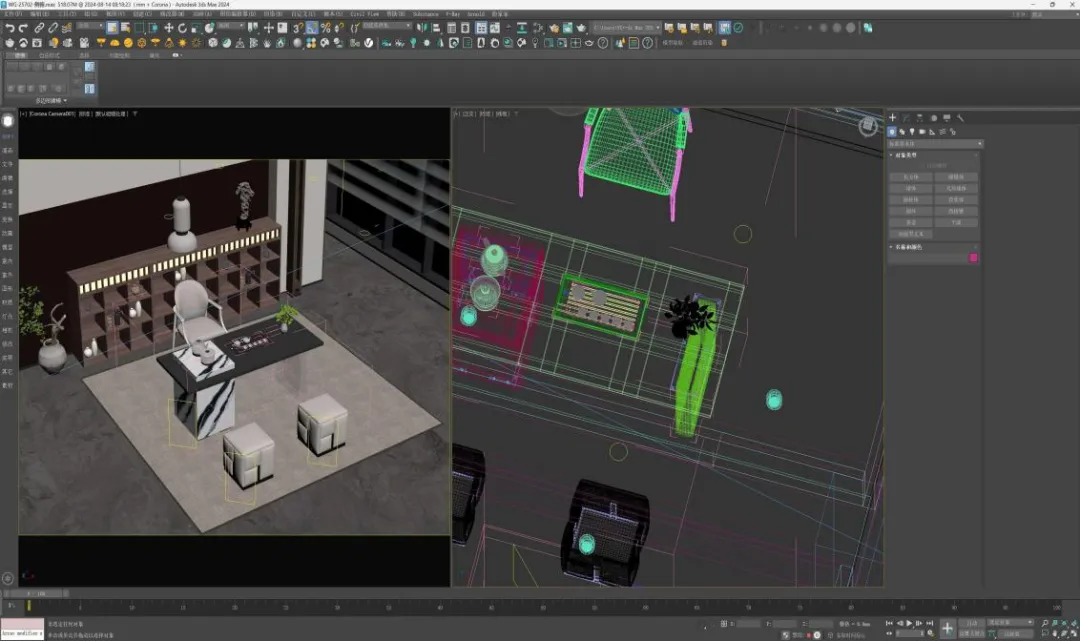Screen dimensions: 1080x641
Task: Click the Redo arrow in main toolbar
Action: [x=23, y=28]
